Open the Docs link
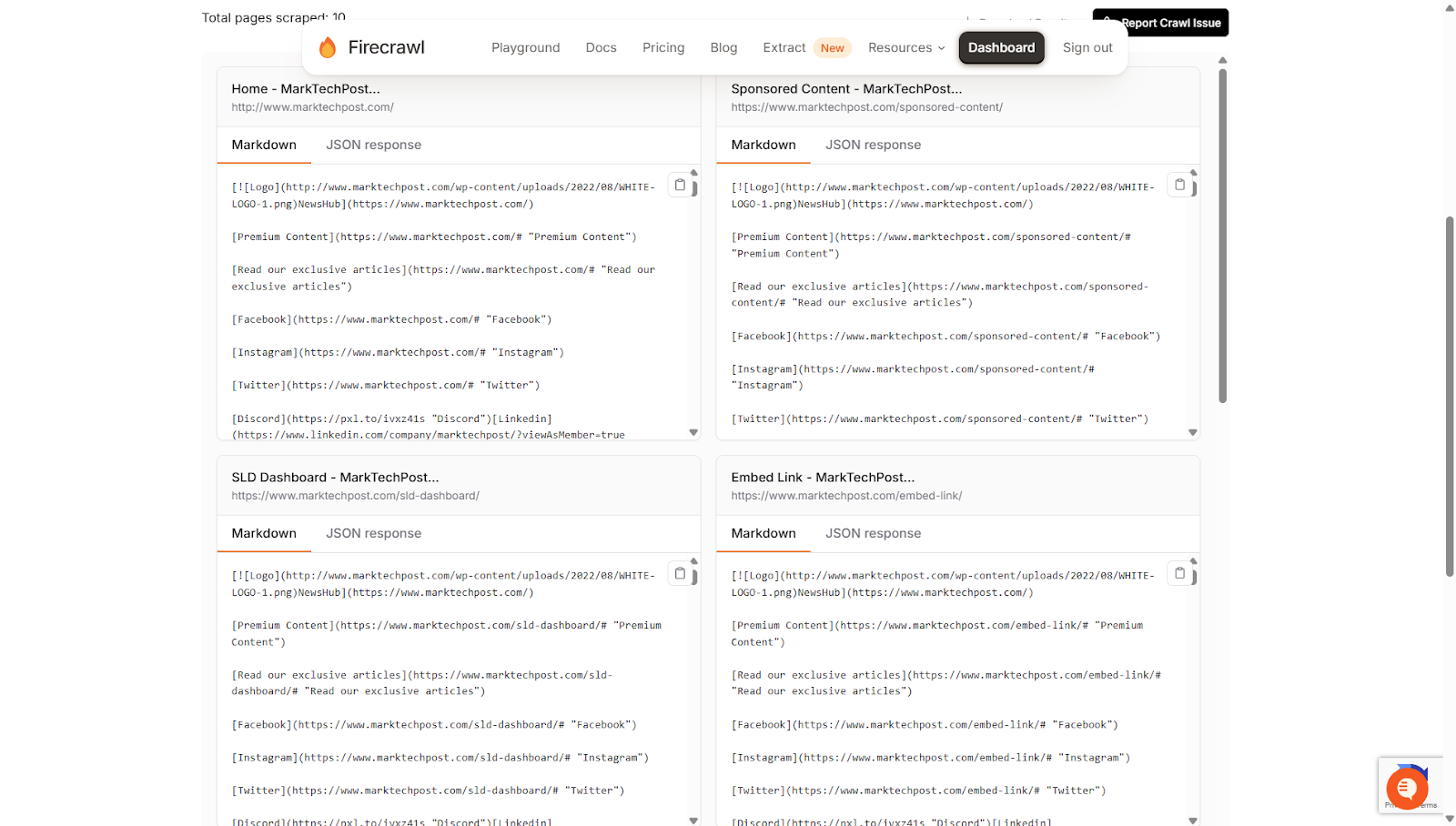 tap(602, 47)
